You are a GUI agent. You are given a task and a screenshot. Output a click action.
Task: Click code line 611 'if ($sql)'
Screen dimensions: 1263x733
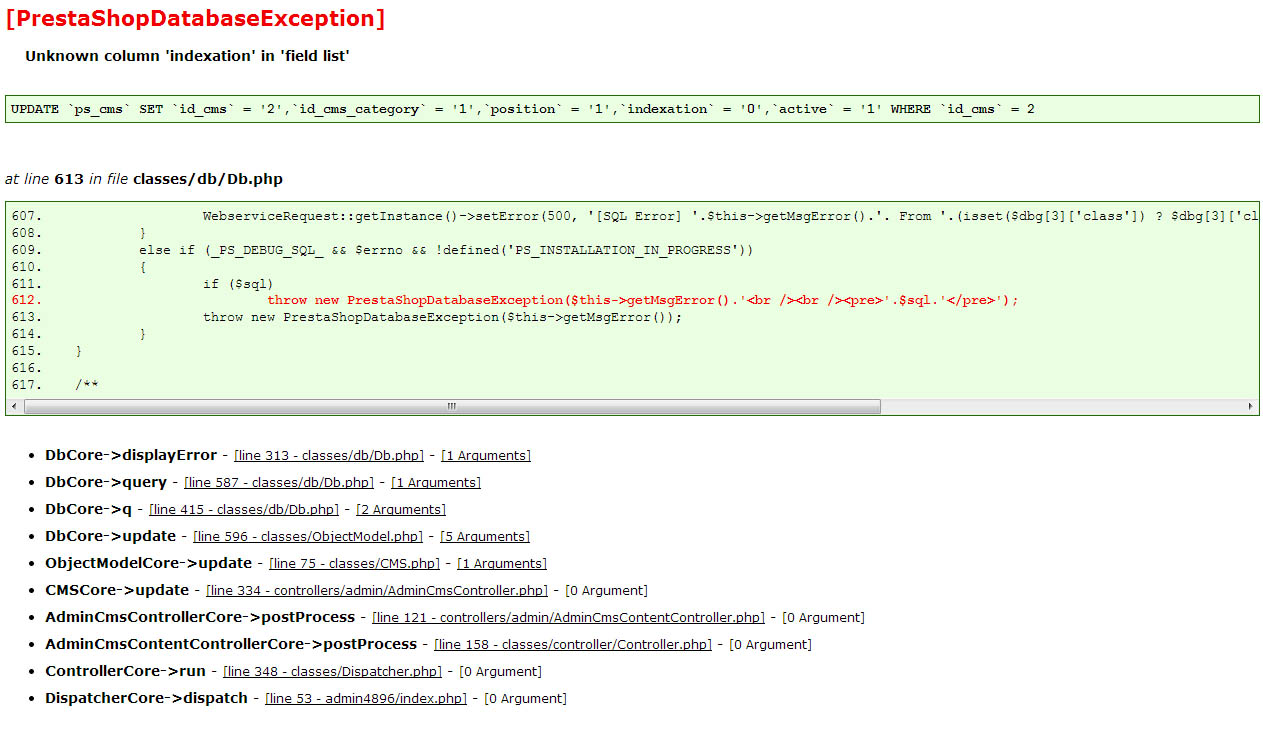click(x=238, y=284)
